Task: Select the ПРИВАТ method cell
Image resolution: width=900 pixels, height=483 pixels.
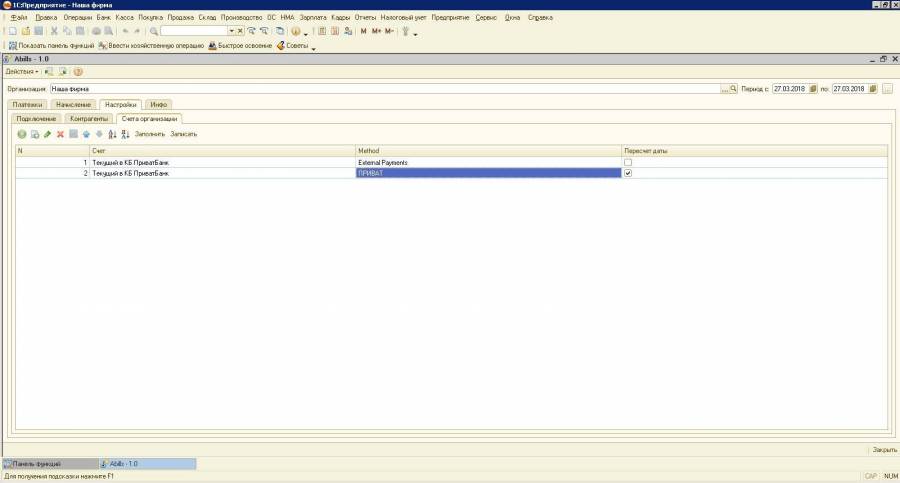Action: point(488,173)
